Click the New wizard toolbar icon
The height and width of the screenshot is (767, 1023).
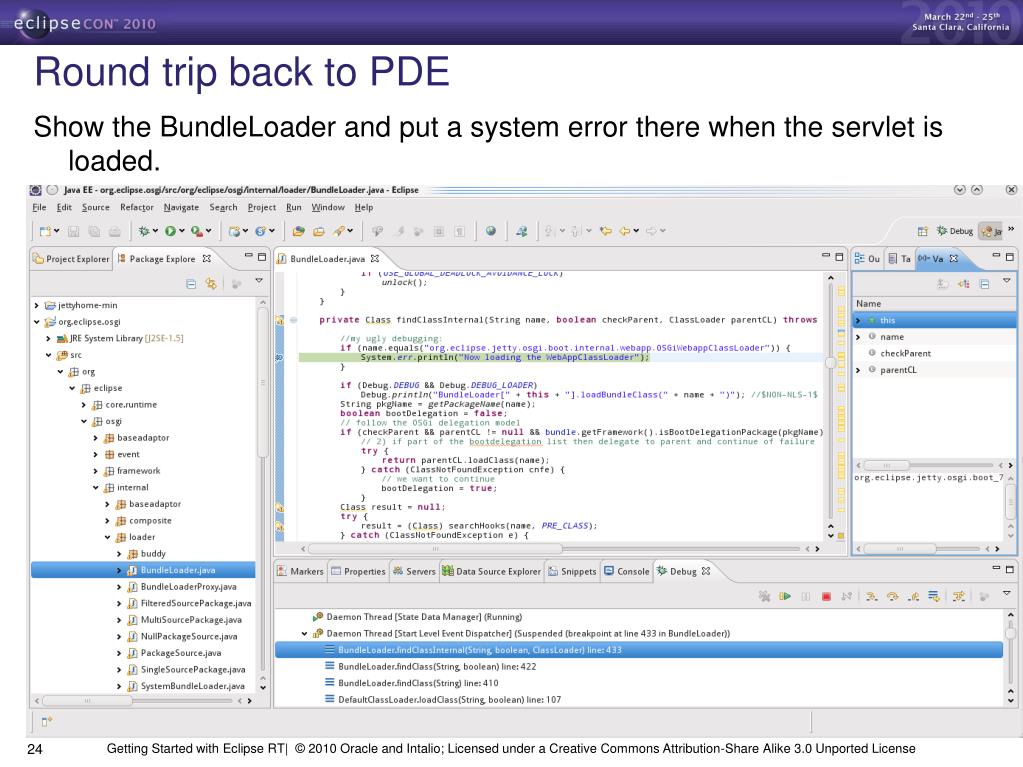click(45, 231)
